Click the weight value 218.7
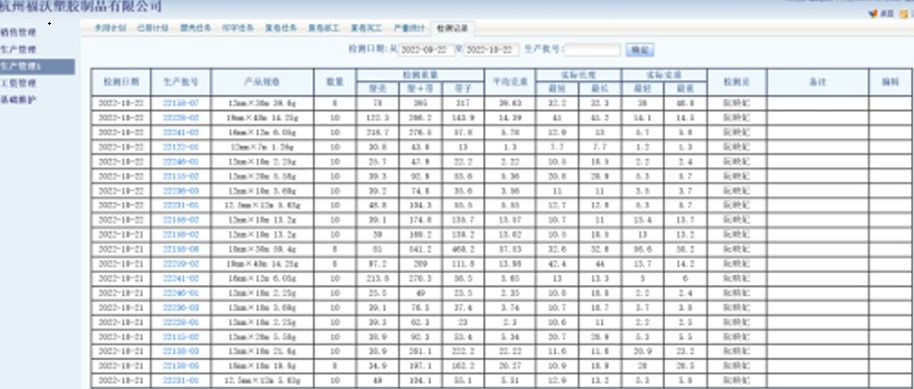Viewport: 914px width, 389px height. click(377, 132)
